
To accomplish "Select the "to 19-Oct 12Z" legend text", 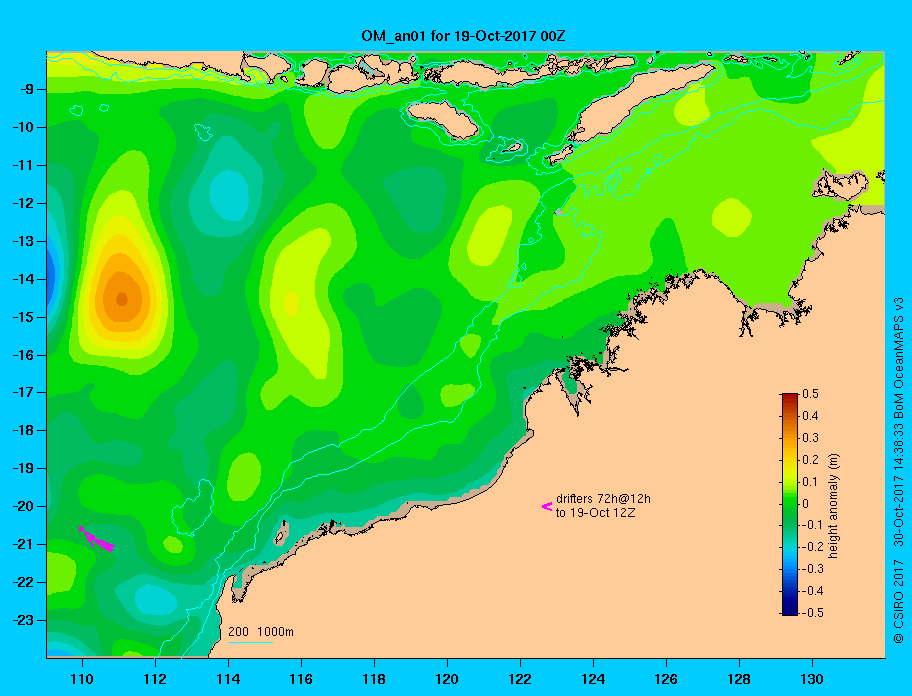I will coord(595,513).
